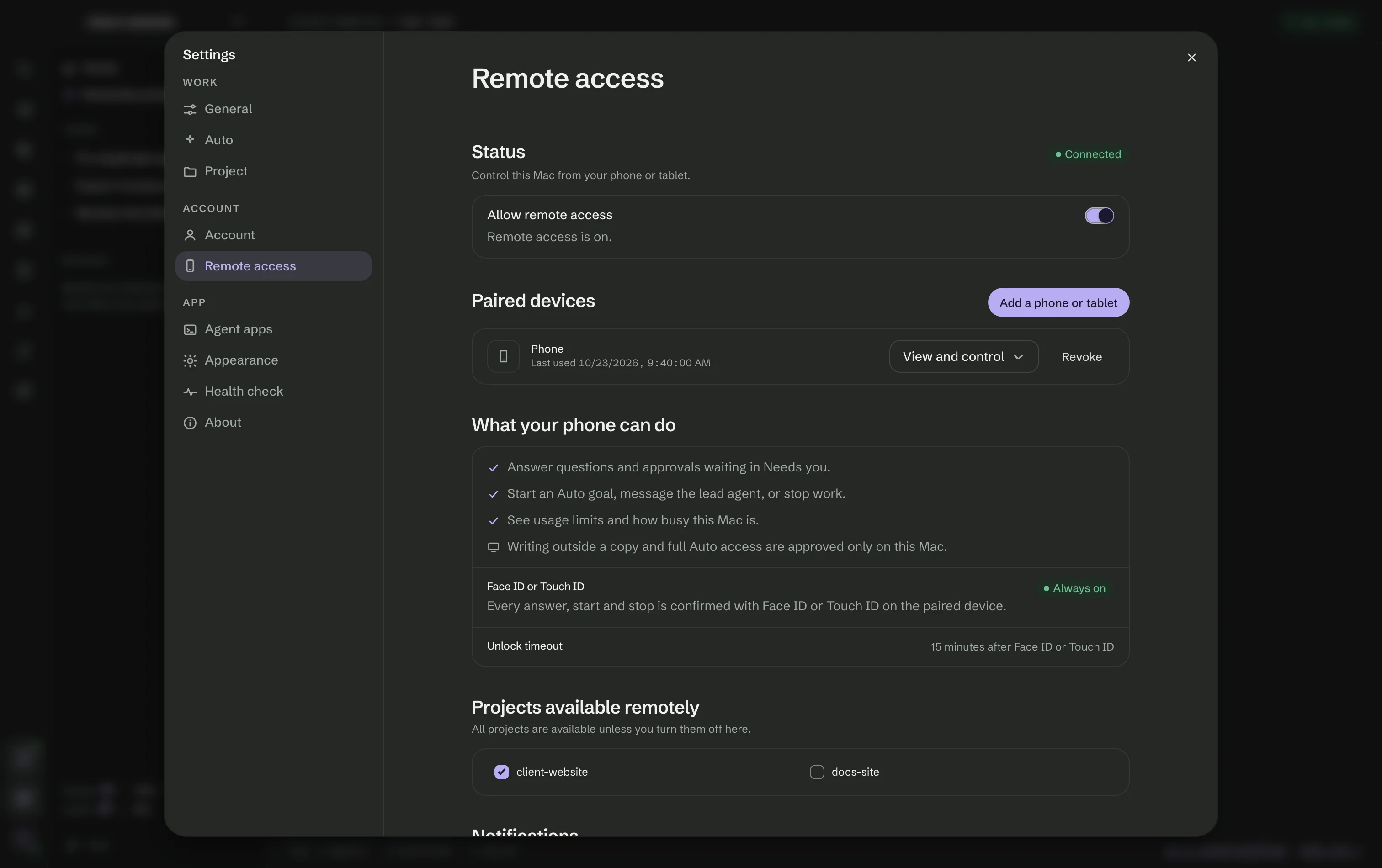Click the Project folder icon
The height and width of the screenshot is (868, 1382).
[x=190, y=171]
